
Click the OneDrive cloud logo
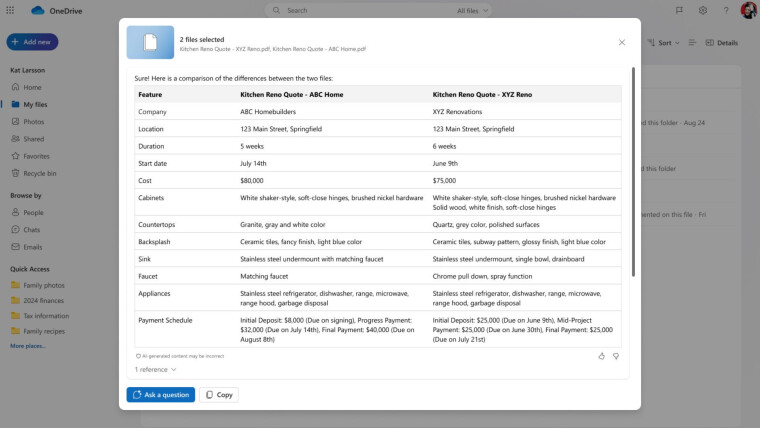[38, 10]
